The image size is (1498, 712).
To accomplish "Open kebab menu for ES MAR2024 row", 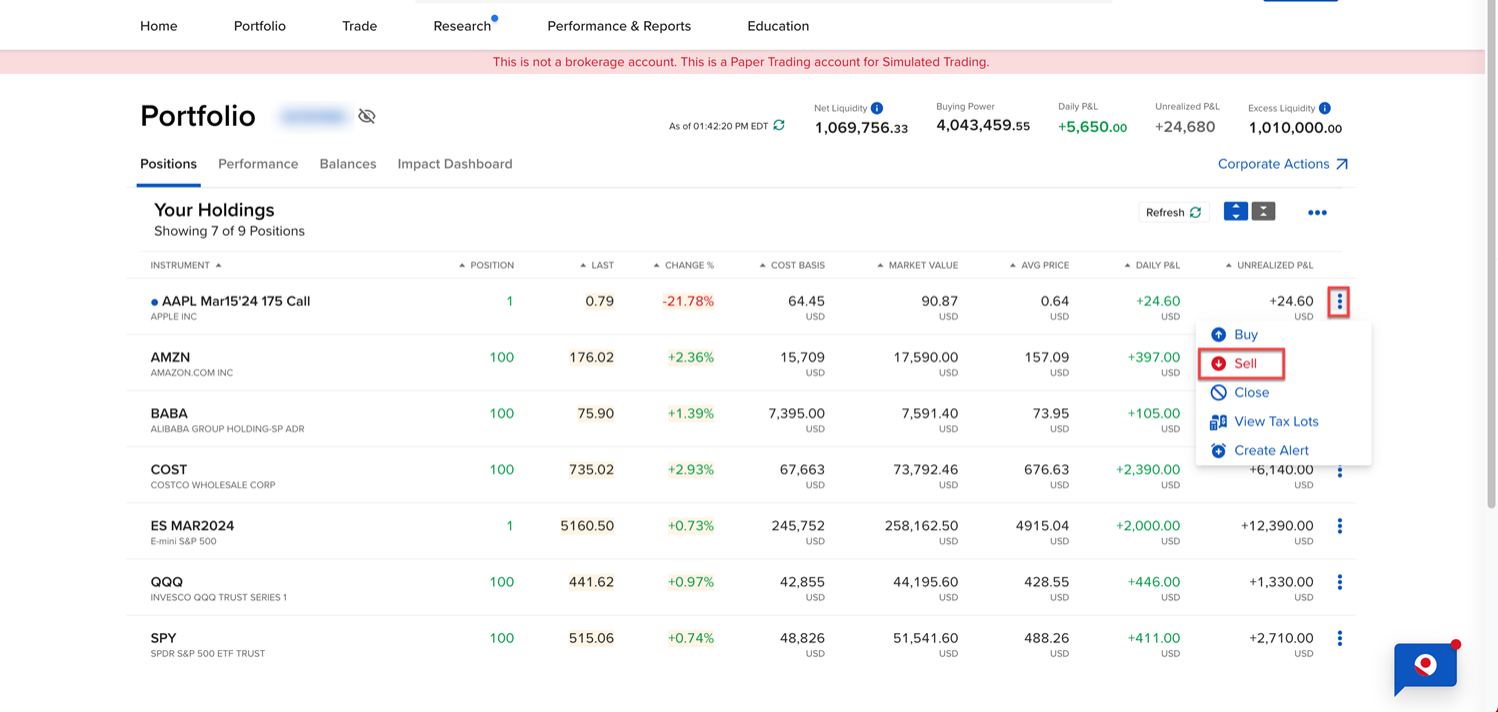I will point(1340,526).
